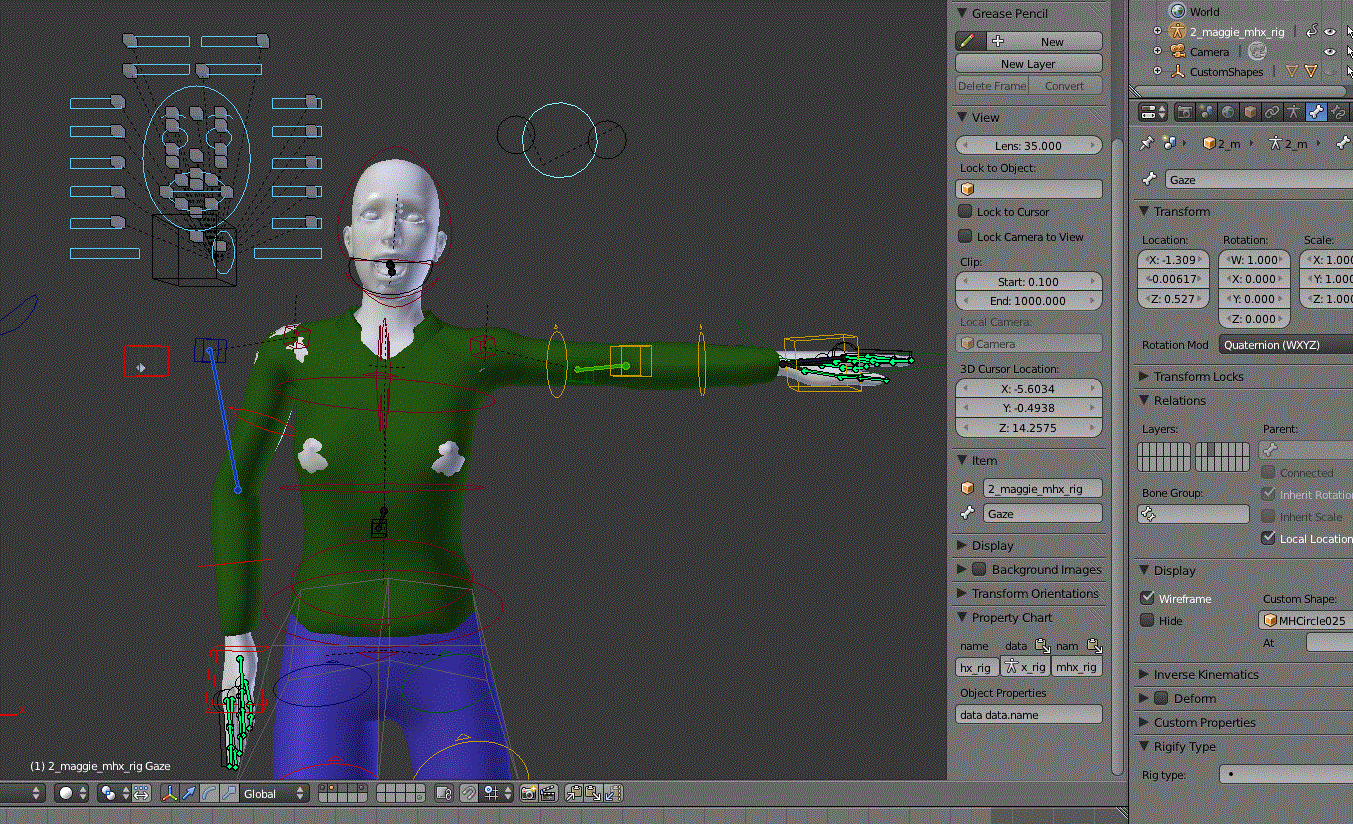
Task: Click the OpenGL render animation clapperboard icon
Action: coord(548,794)
